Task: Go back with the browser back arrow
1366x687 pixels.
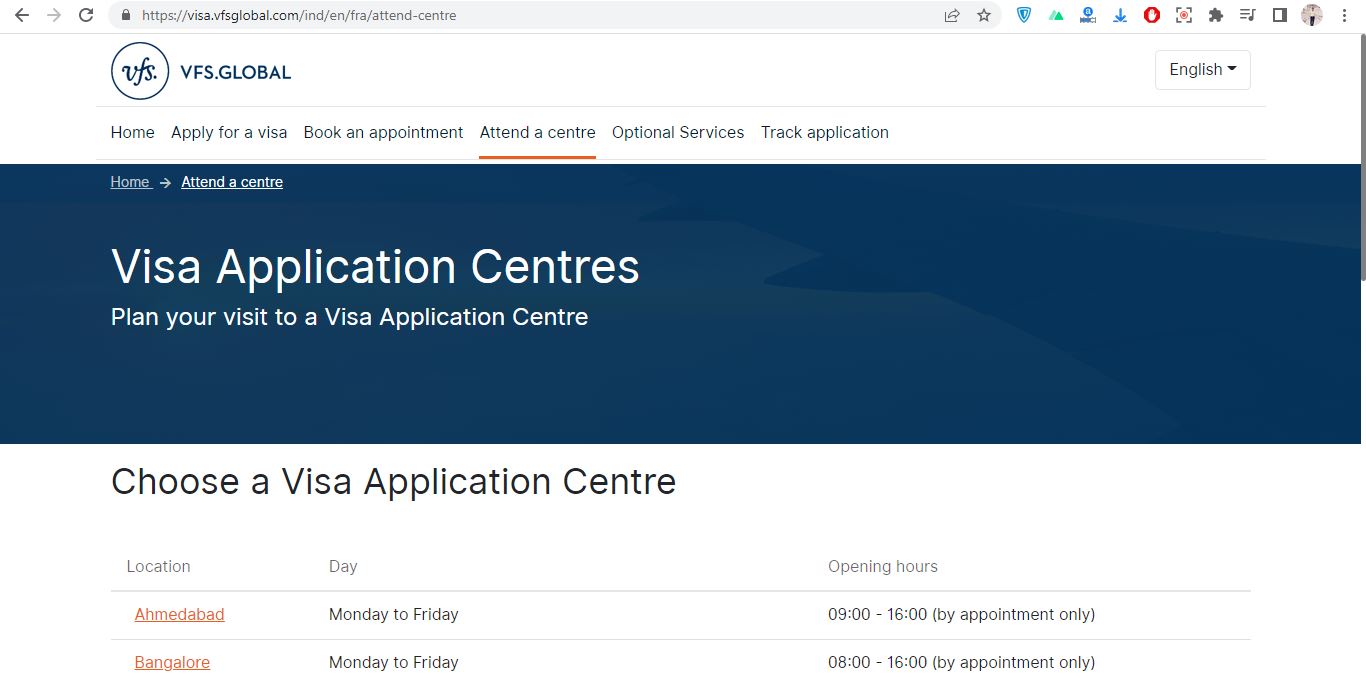Action: [x=22, y=15]
